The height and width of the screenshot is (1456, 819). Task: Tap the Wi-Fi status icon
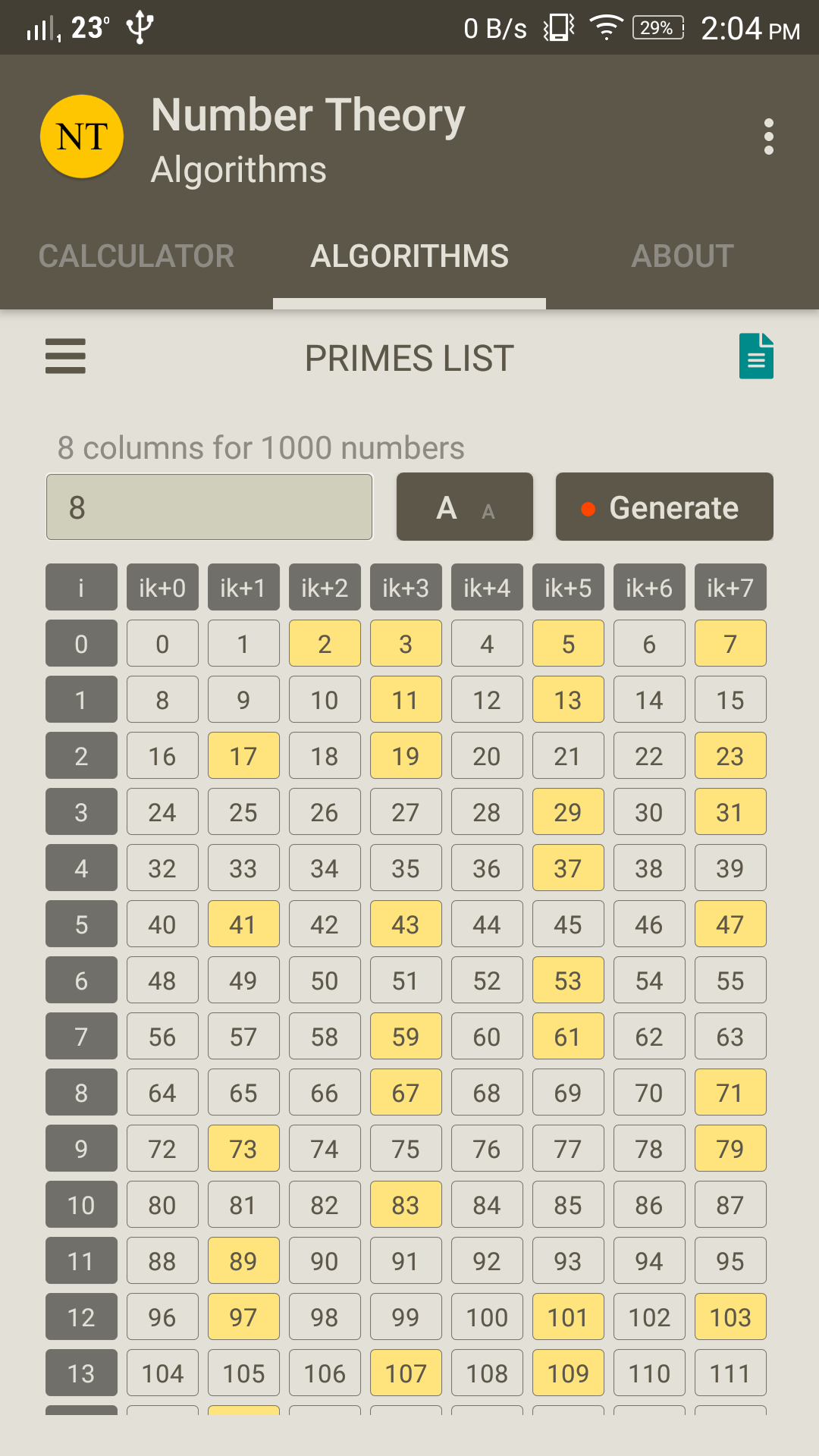pyautogui.click(x=607, y=28)
